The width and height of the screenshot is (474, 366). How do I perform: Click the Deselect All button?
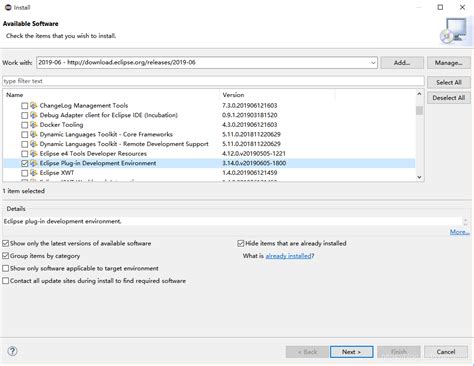point(449,98)
